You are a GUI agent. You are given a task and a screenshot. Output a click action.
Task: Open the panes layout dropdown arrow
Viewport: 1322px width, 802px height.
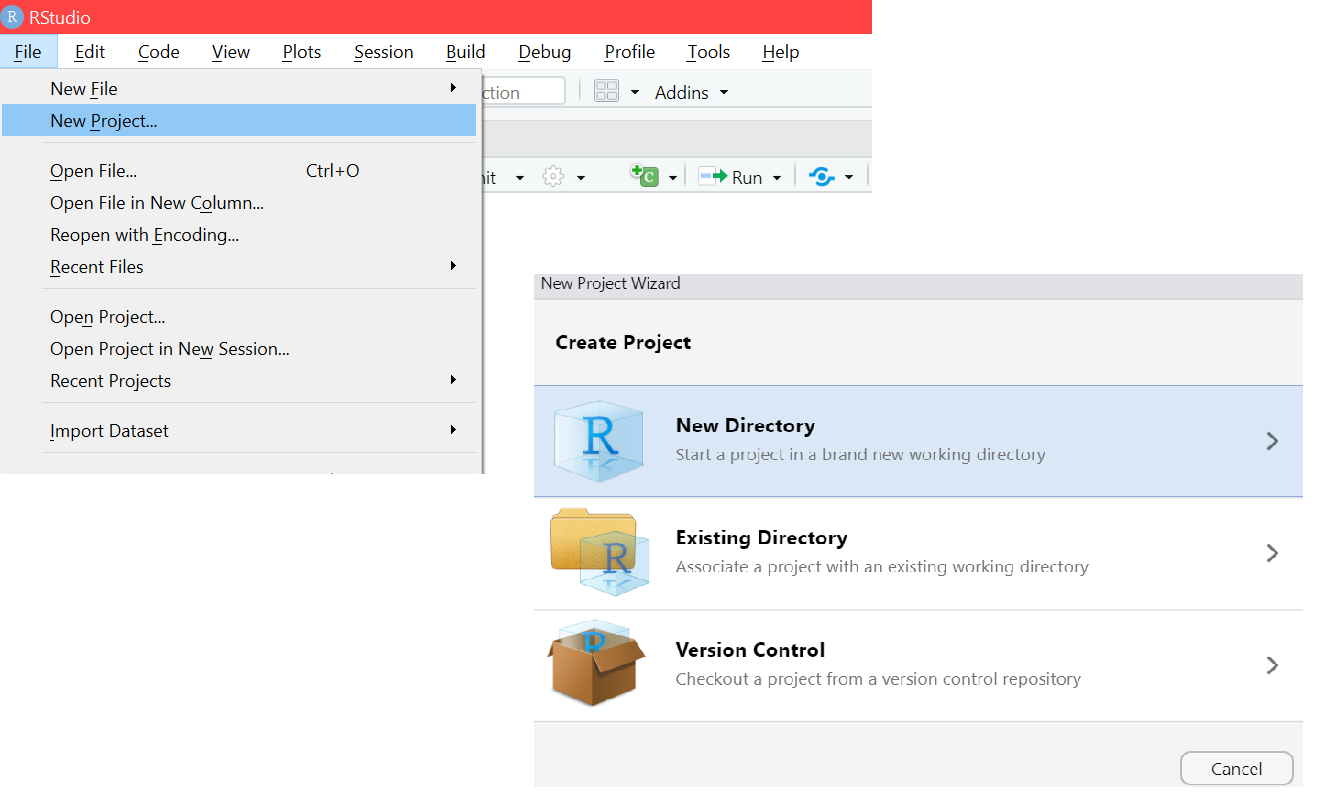point(634,92)
